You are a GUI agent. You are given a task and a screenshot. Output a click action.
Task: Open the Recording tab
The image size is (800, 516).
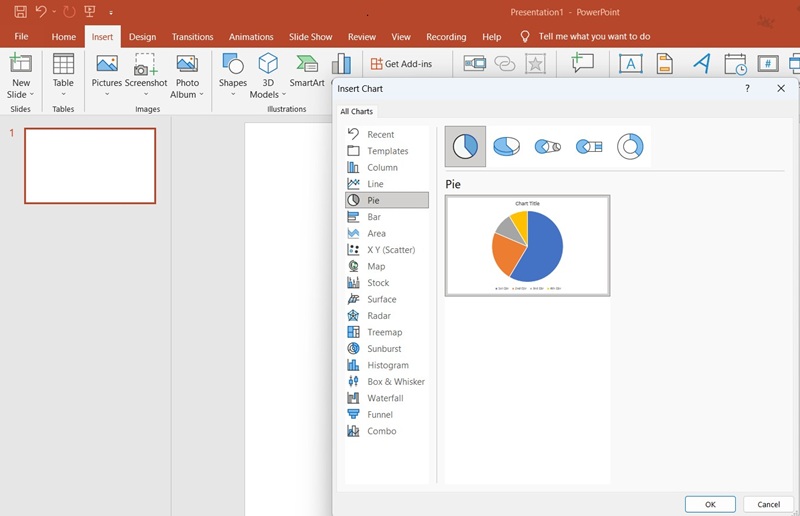click(446, 37)
